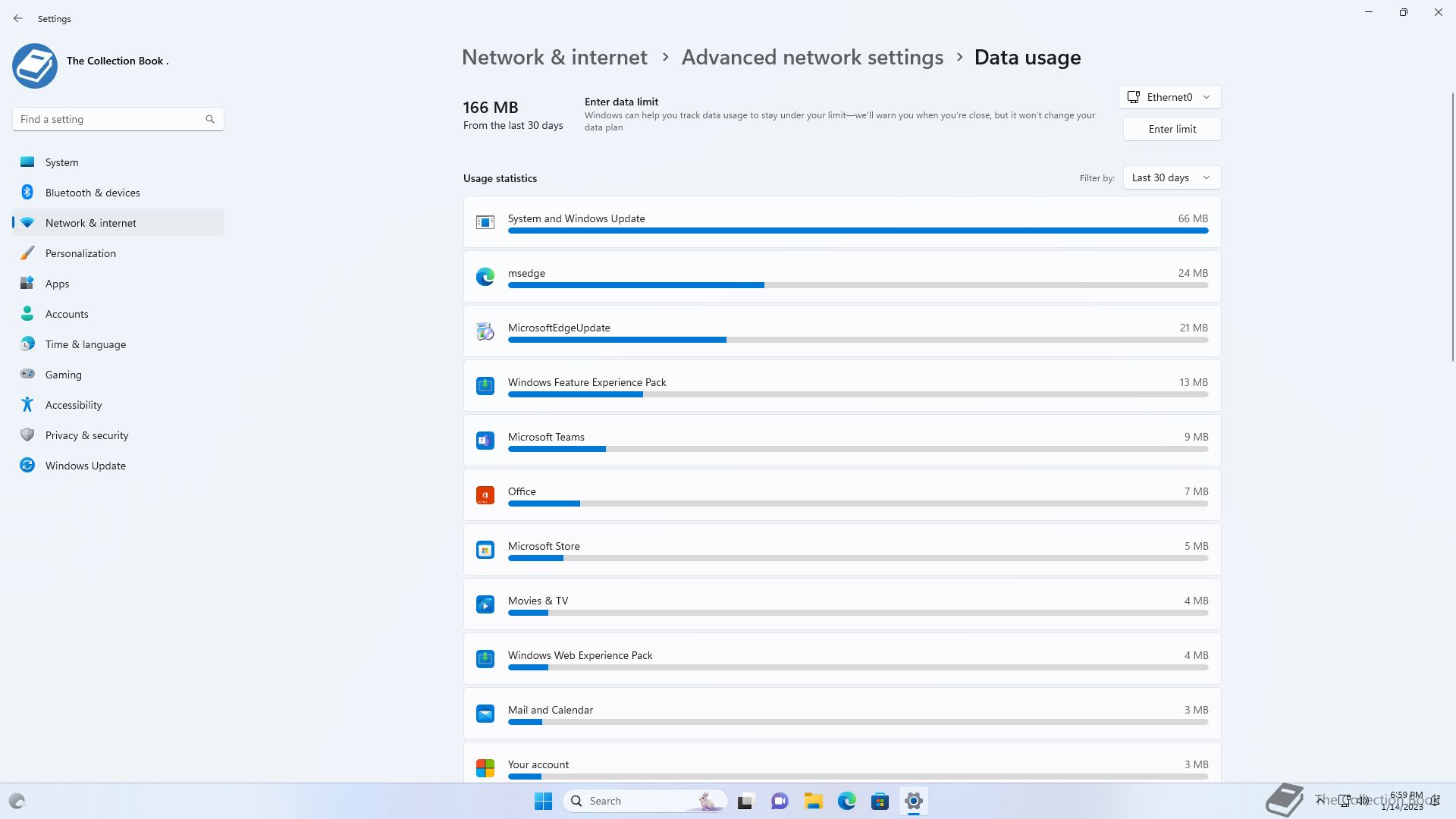Click the Mail and Calendar label

[x=551, y=710]
